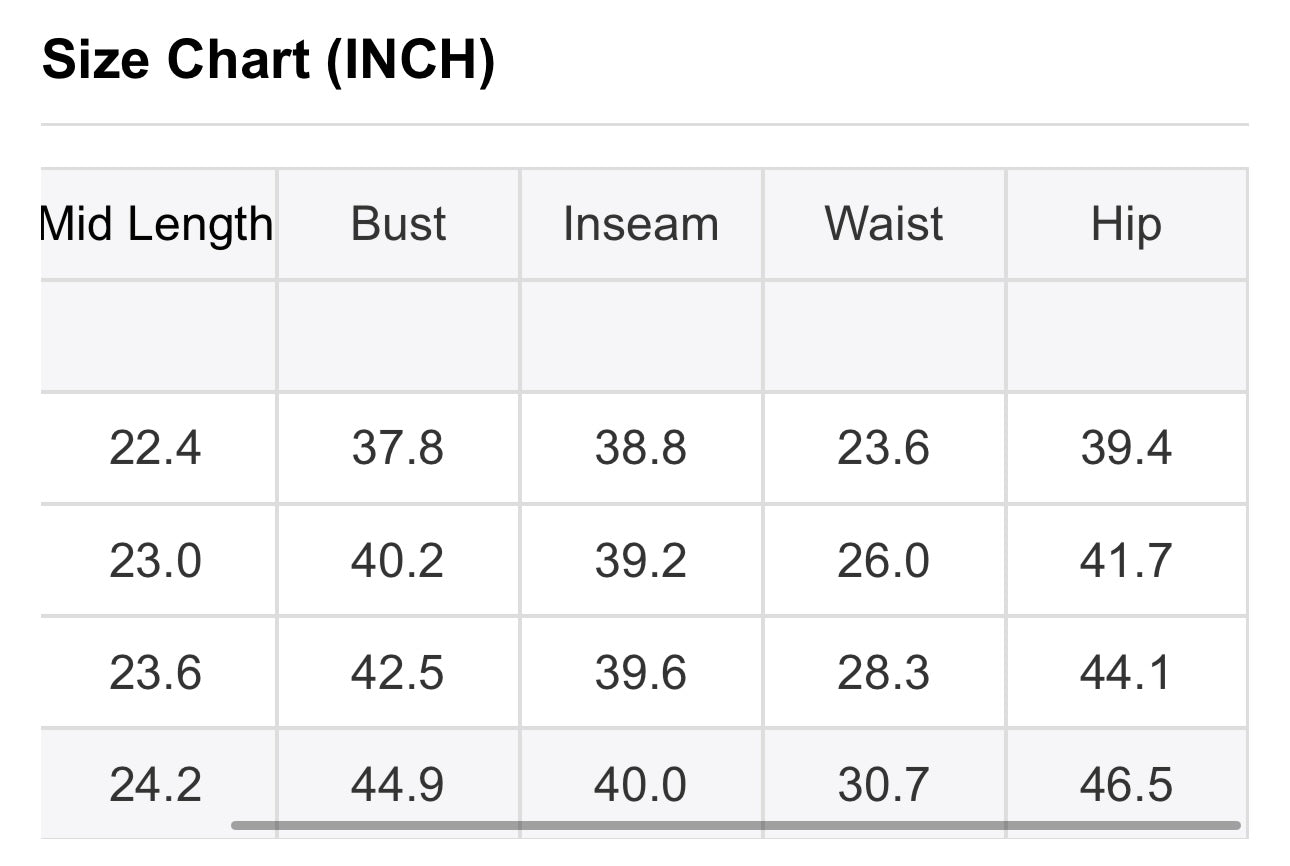Screen dimensions: 1290x866
Task: Click the 28.3 waist value
Action: [884, 672]
